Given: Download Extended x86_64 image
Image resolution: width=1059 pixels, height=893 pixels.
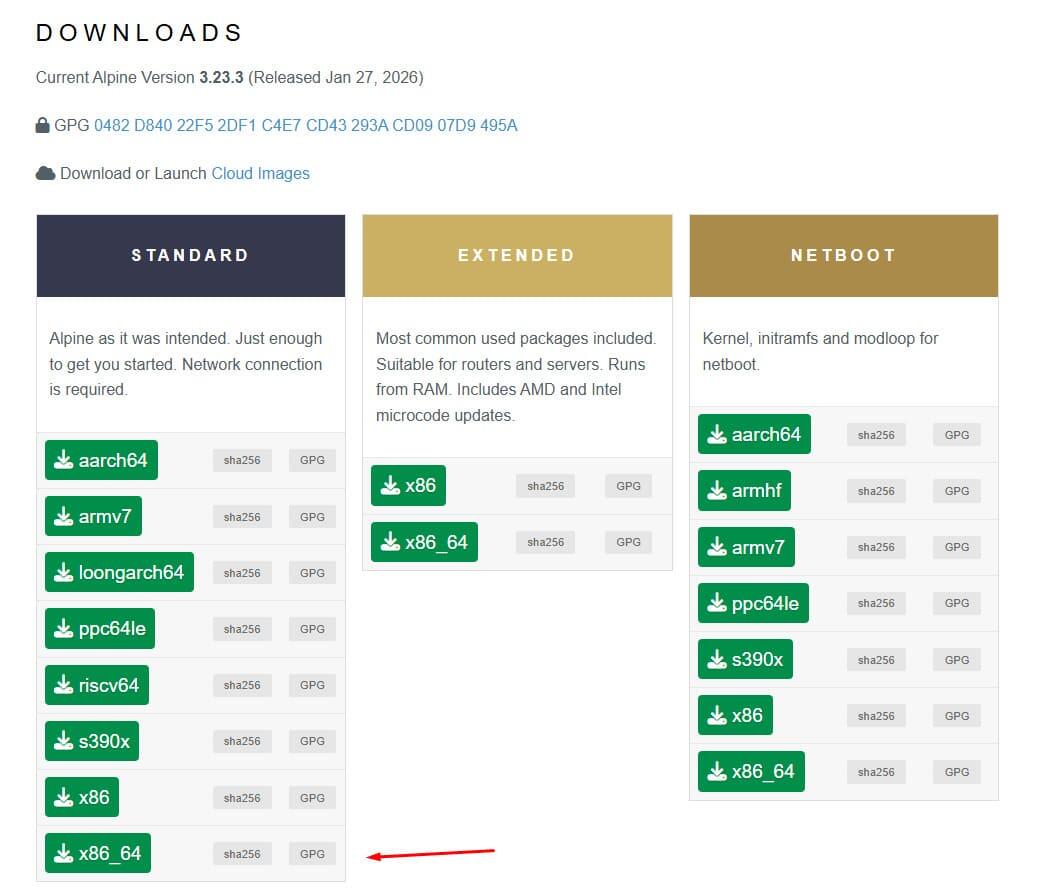Looking at the screenshot, I should 424,541.
